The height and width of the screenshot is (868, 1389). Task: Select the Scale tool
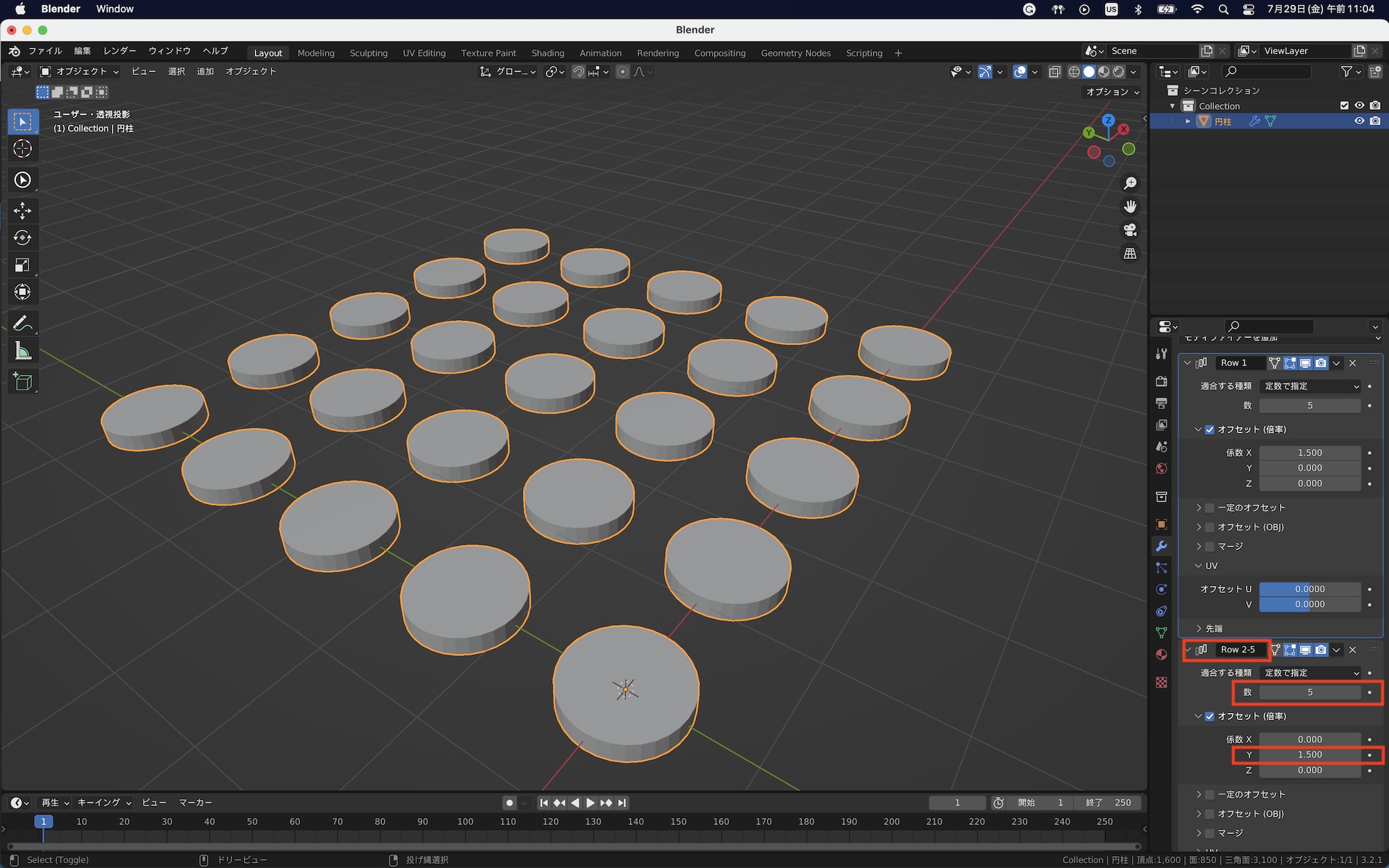coord(22,265)
